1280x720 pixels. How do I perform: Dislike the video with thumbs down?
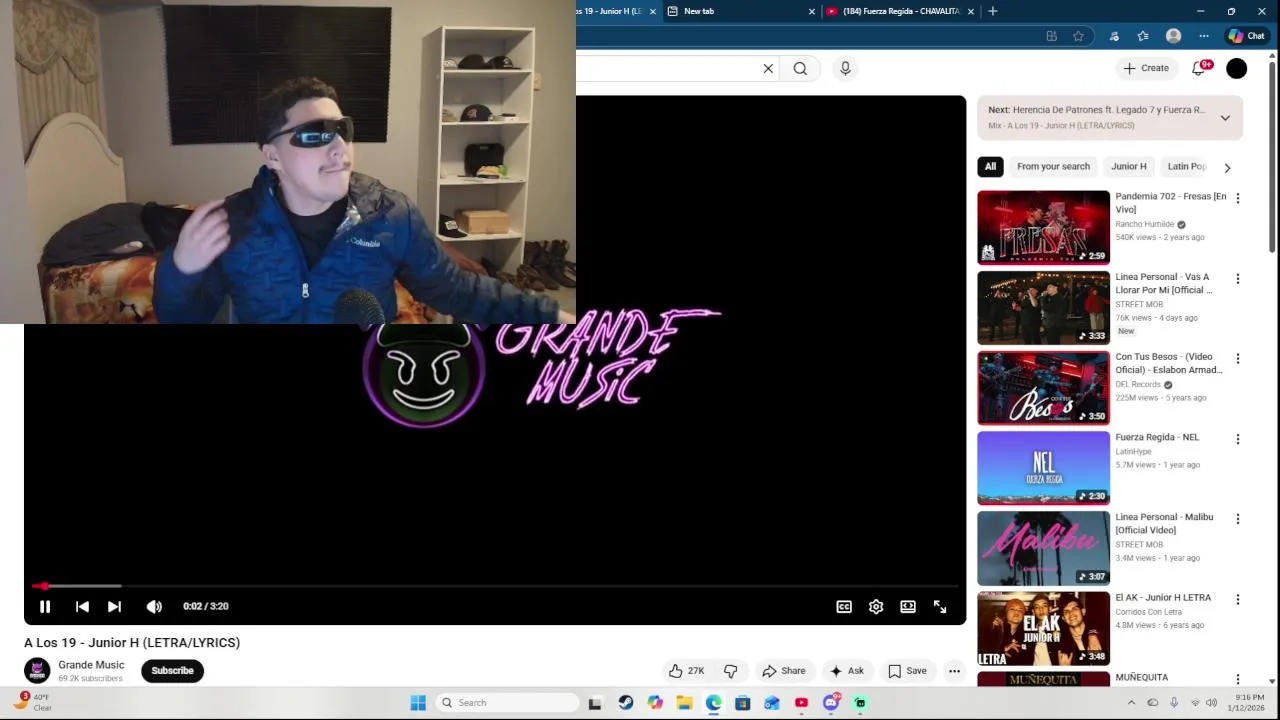coord(731,671)
